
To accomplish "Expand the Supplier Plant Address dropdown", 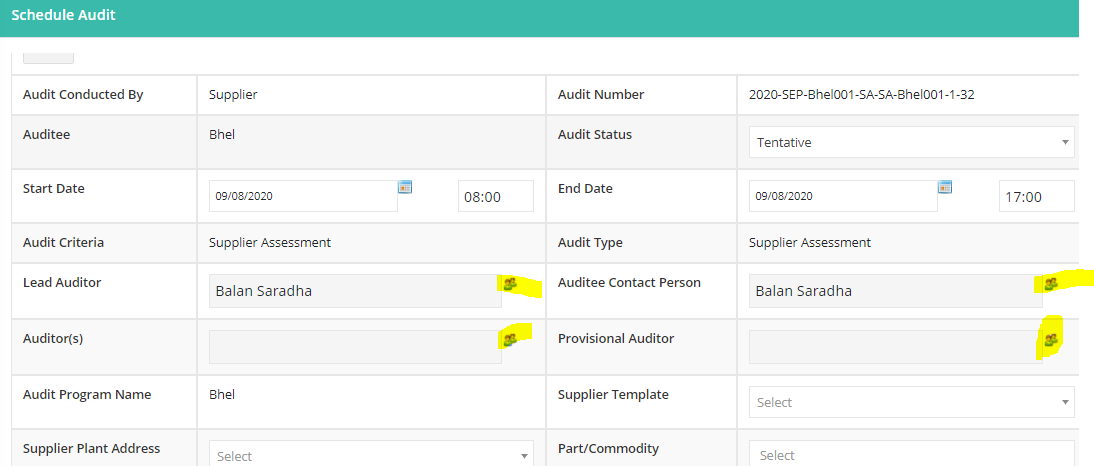I will pos(371,453).
